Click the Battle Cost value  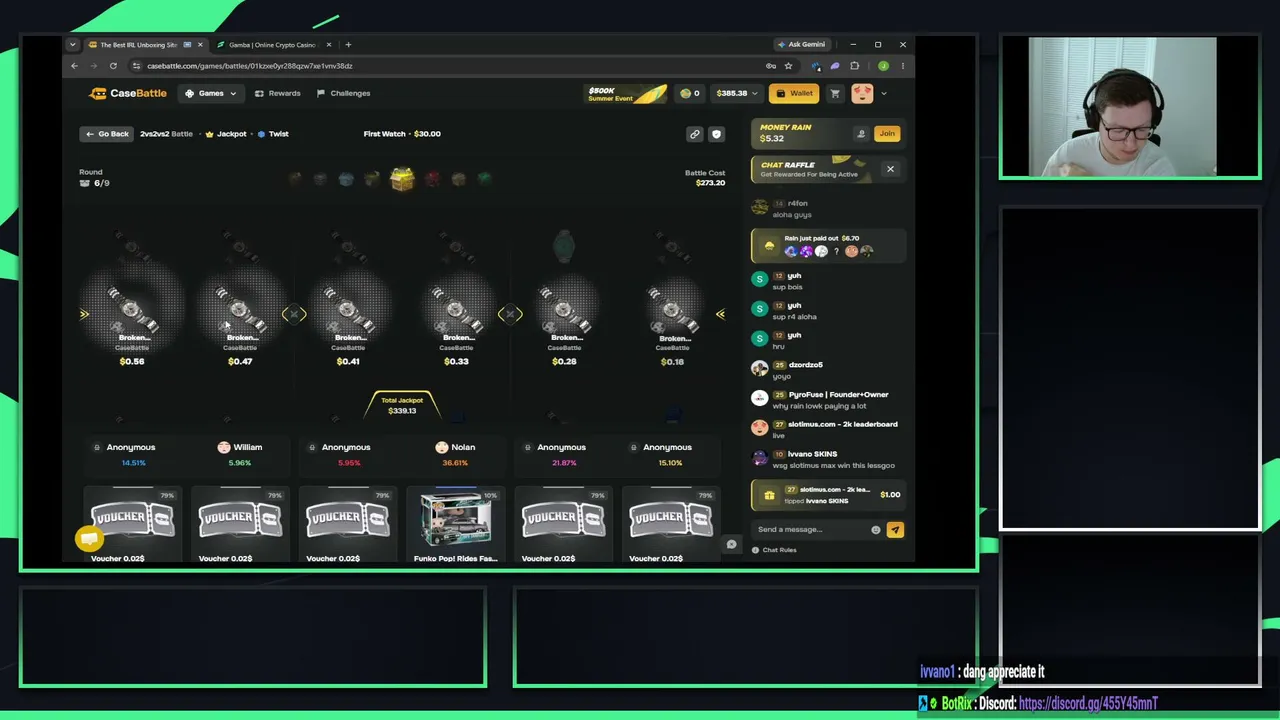pos(710,183)
